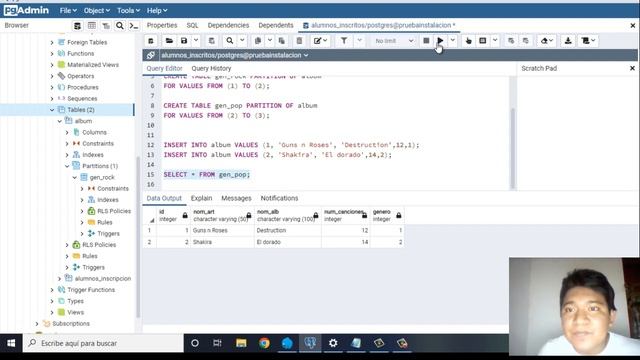Open the No limit rows dropdown

(x=394, y=41)
